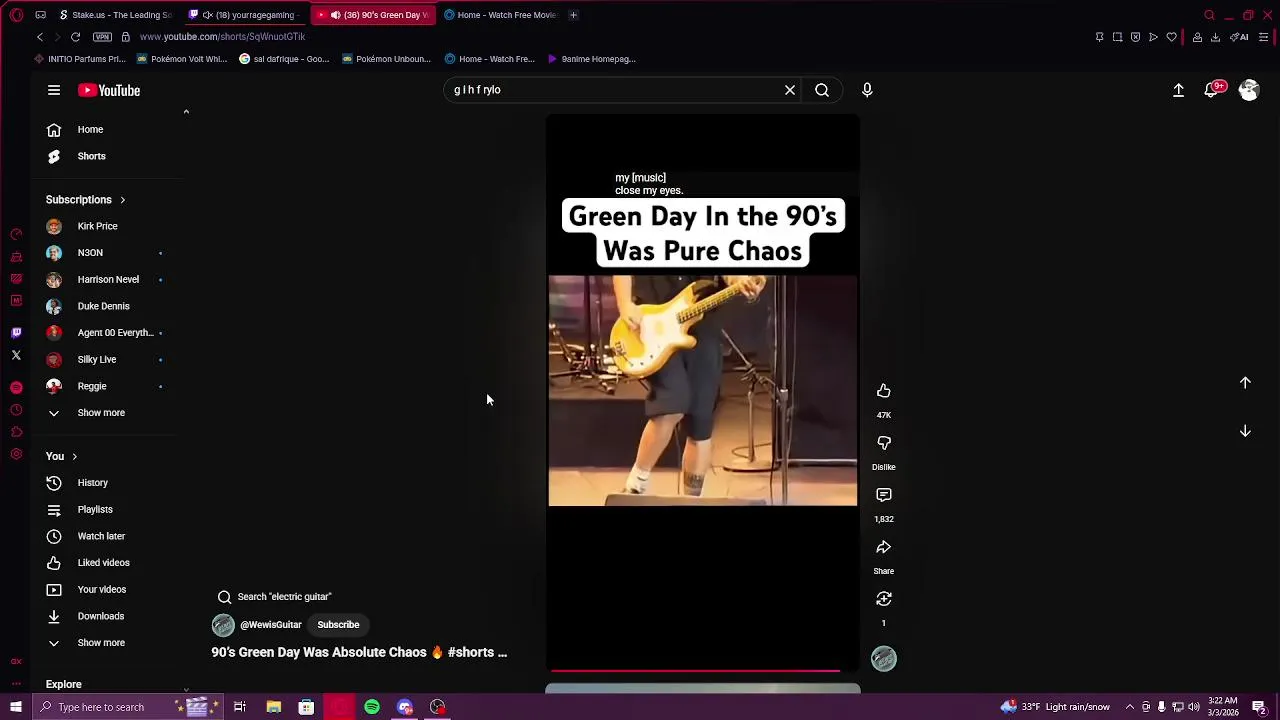Viewport: 1280px width, 720px height.
Task: Go to the next Short with down arrow
Action: pyautogui.click(x=1245, y=431)
